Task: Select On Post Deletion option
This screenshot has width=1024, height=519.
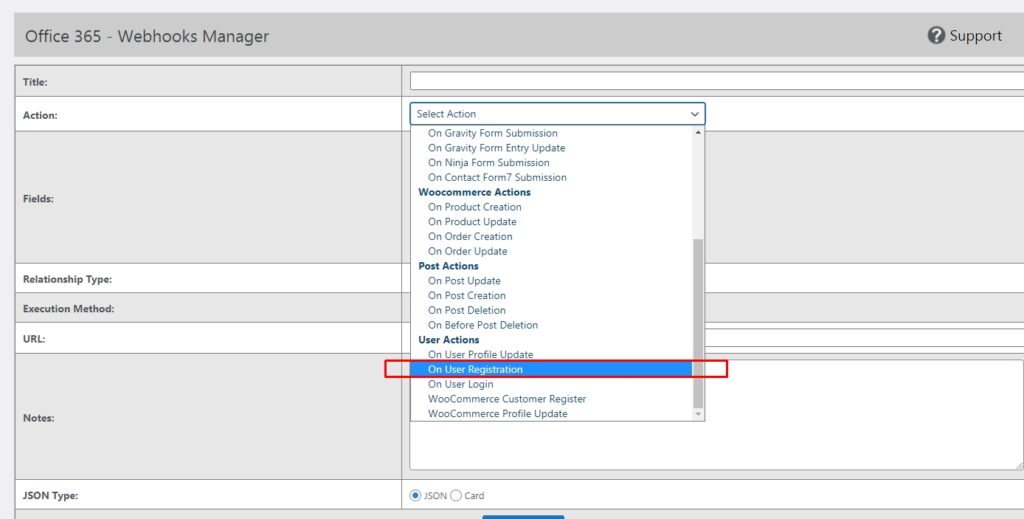Action: click(466, 310)
